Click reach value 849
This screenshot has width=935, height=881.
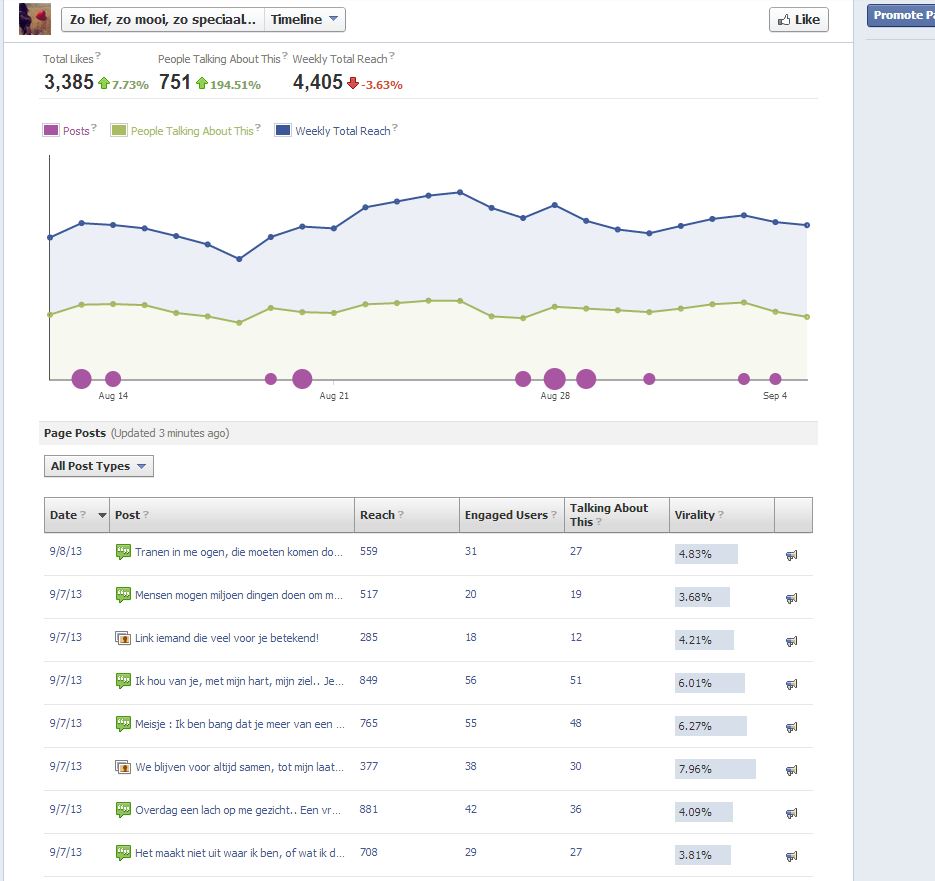click(x=368, y=681)
